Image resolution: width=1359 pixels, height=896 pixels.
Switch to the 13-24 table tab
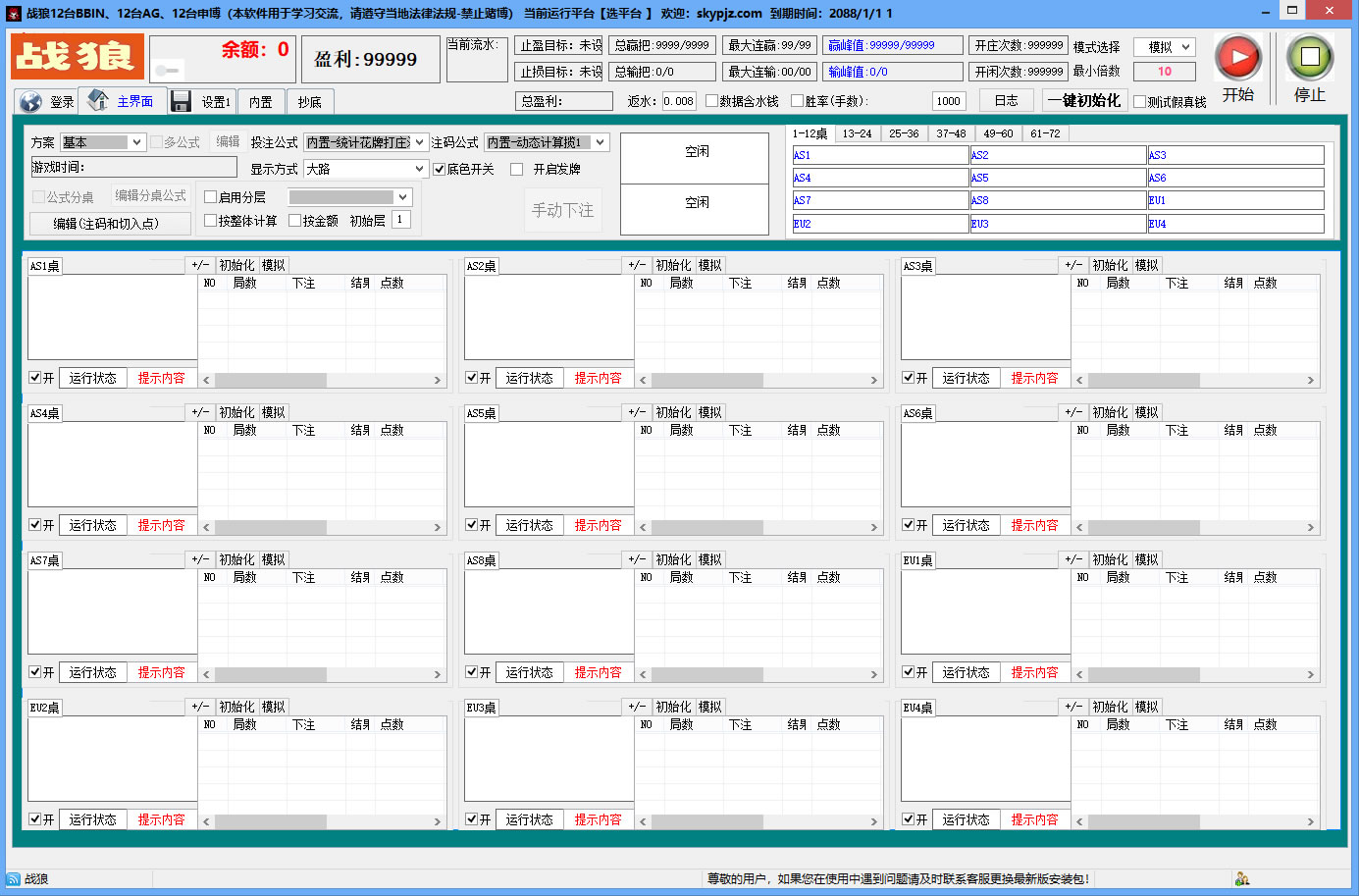(x=857, y=133)
